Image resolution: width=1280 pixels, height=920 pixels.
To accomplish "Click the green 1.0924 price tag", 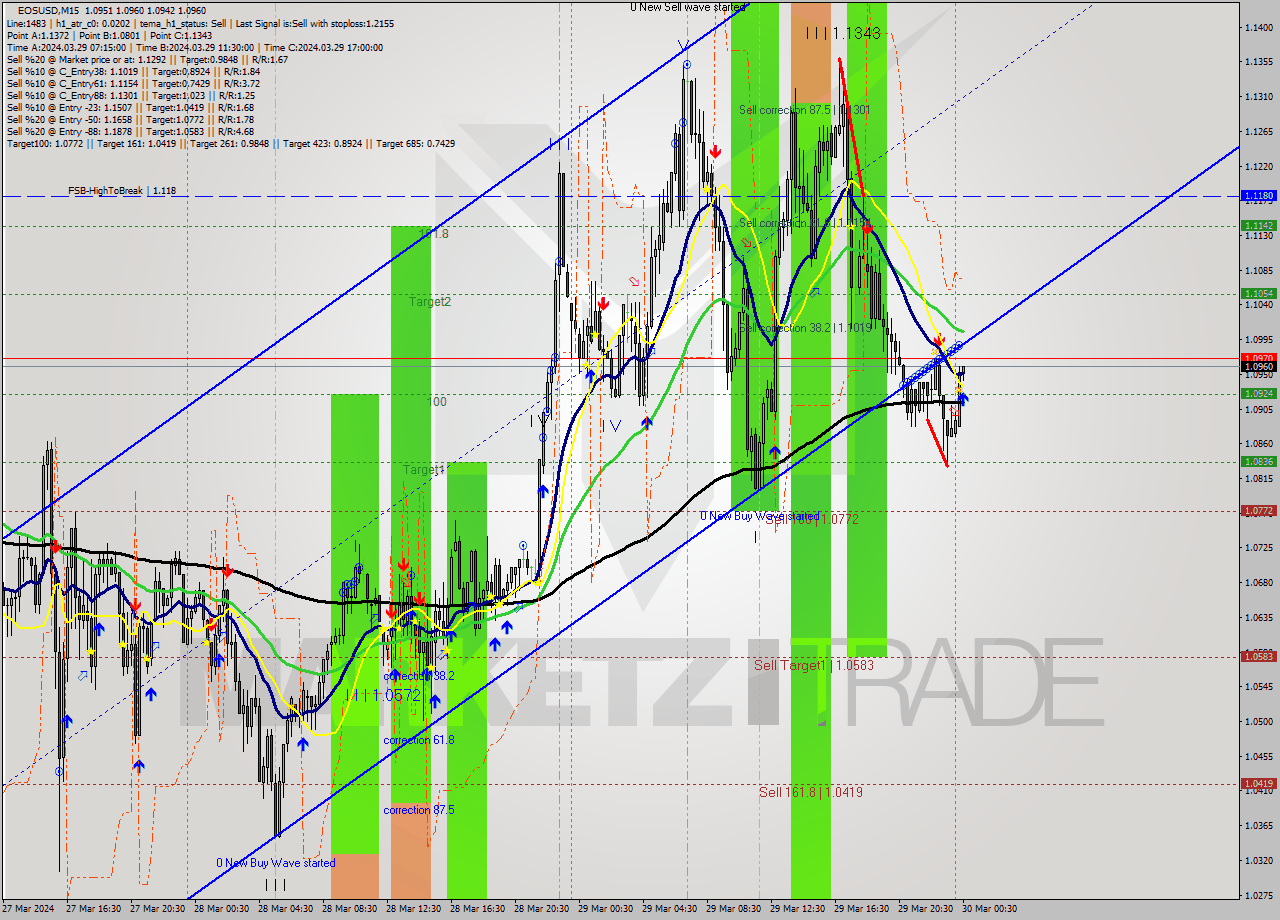I will 1258,394.
